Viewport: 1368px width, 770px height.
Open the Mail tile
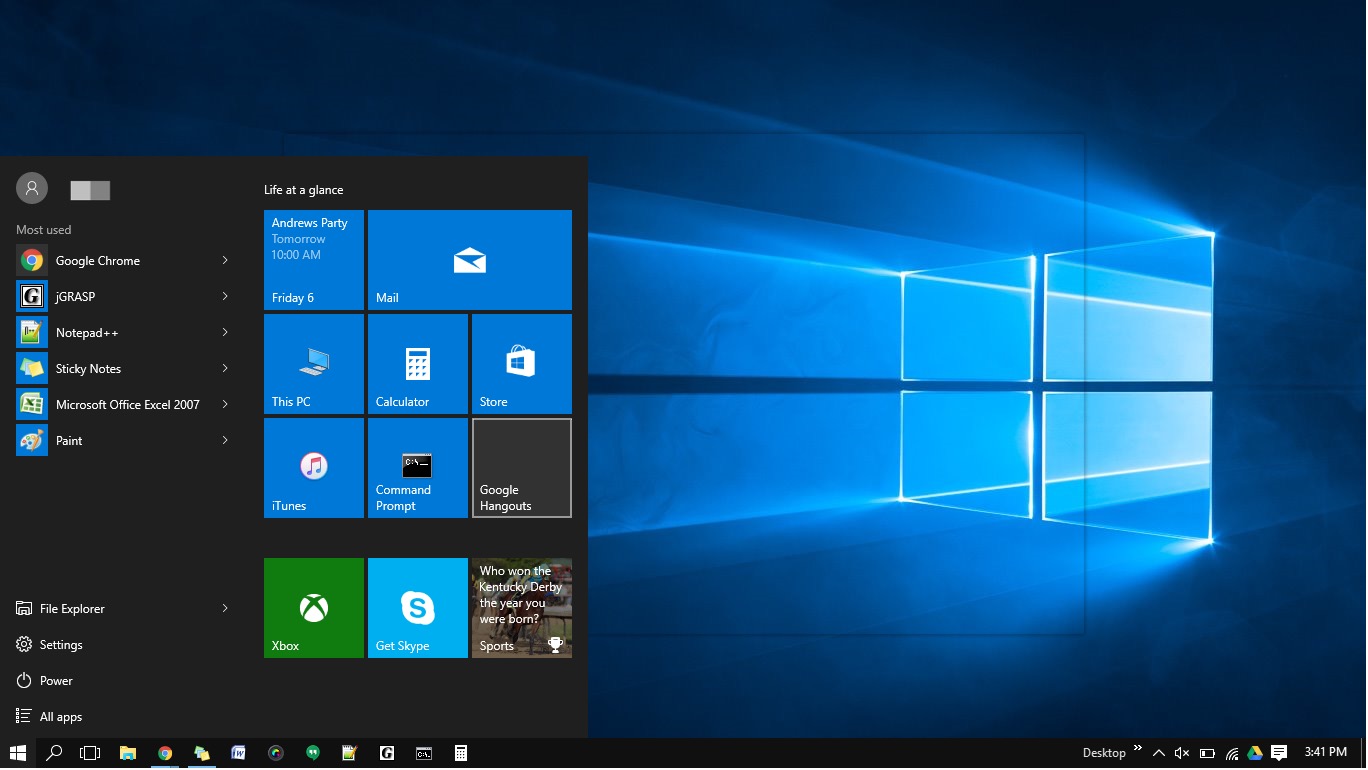click(469, 260)
